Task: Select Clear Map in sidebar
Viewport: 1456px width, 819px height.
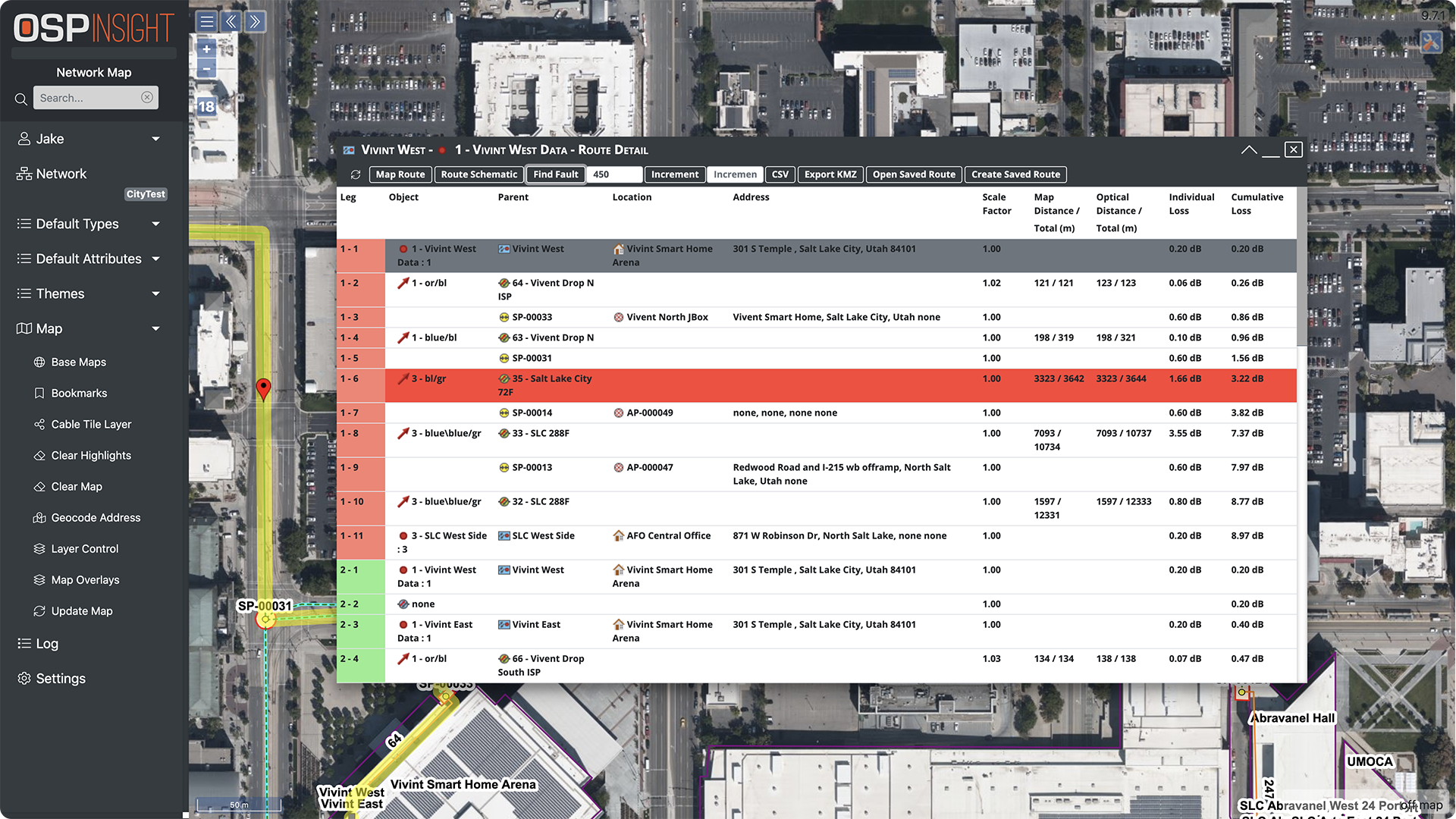Action: (x=77, y=487)
